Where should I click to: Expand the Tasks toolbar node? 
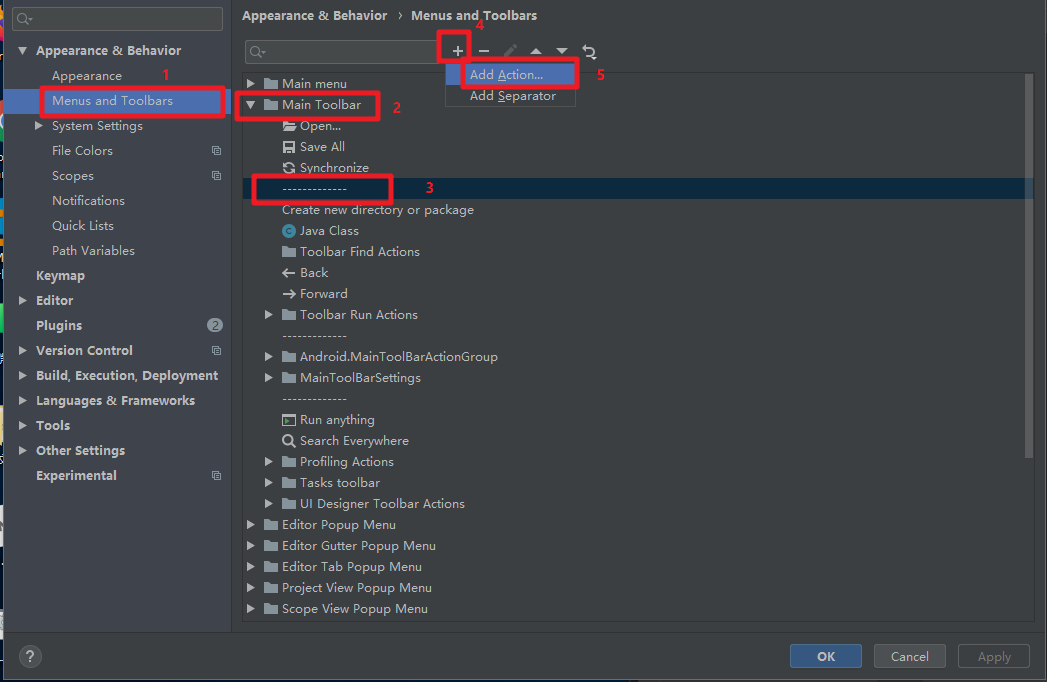click(268, 483)
